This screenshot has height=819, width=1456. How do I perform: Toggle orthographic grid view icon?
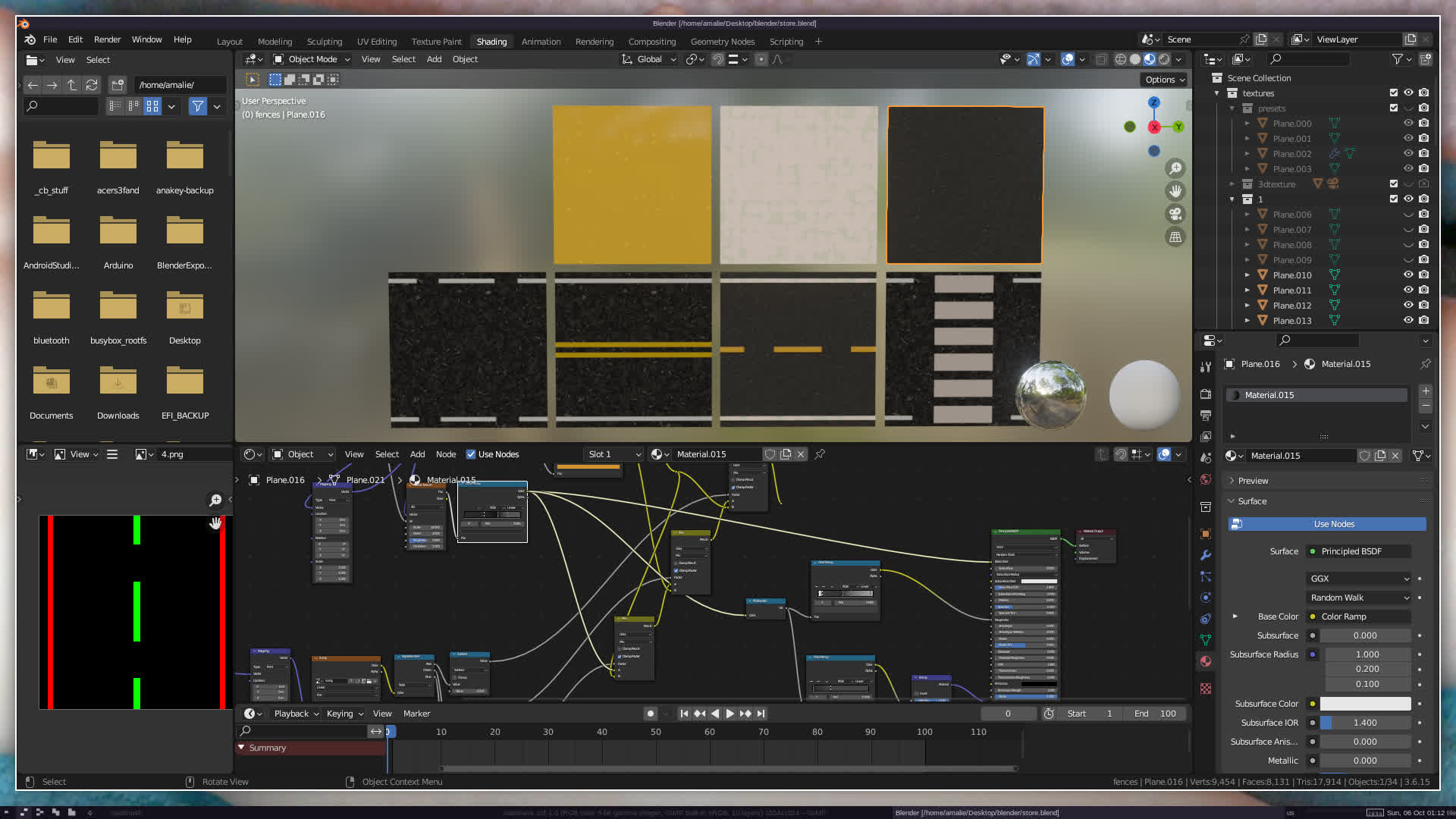pyautogui.click(x=1175, y=237)
